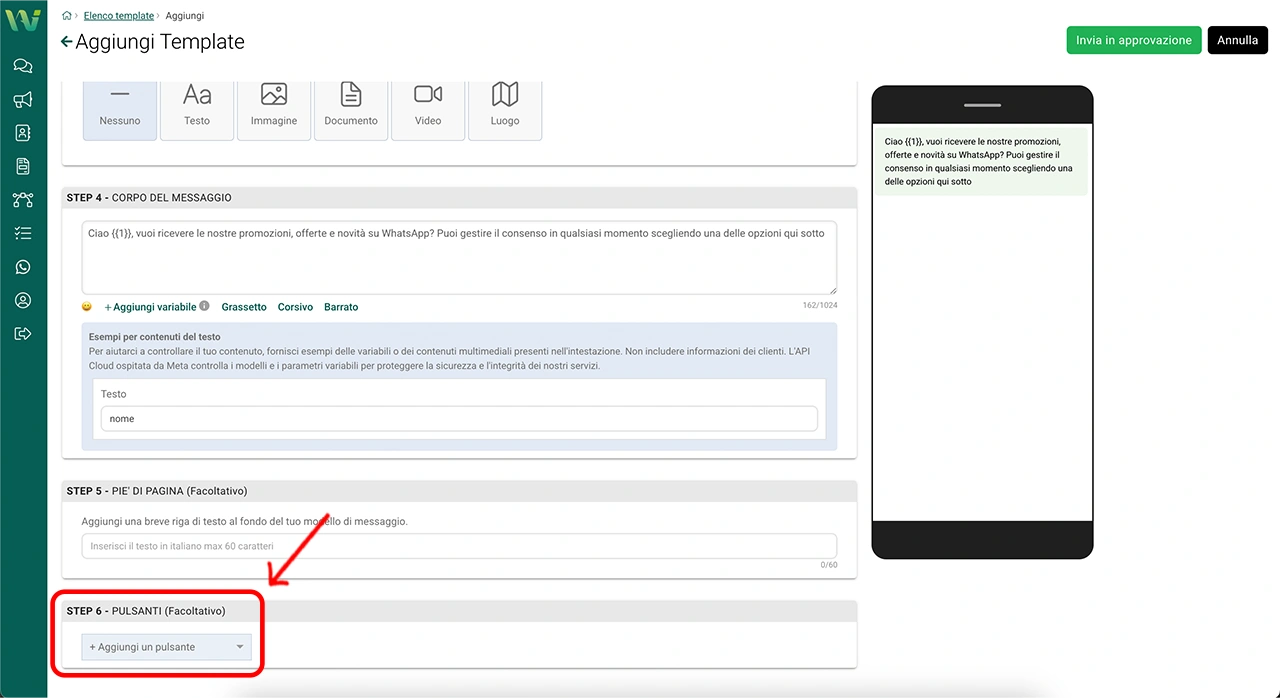Click the Esempi per contenuti del testo label
This screenshot has height=698, width=1280.
(155, 337)
